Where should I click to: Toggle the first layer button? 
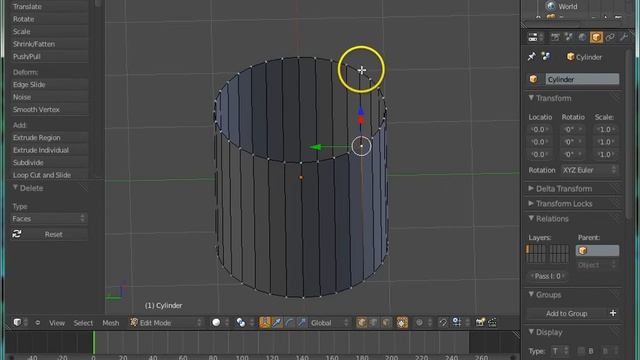(528, 249)
